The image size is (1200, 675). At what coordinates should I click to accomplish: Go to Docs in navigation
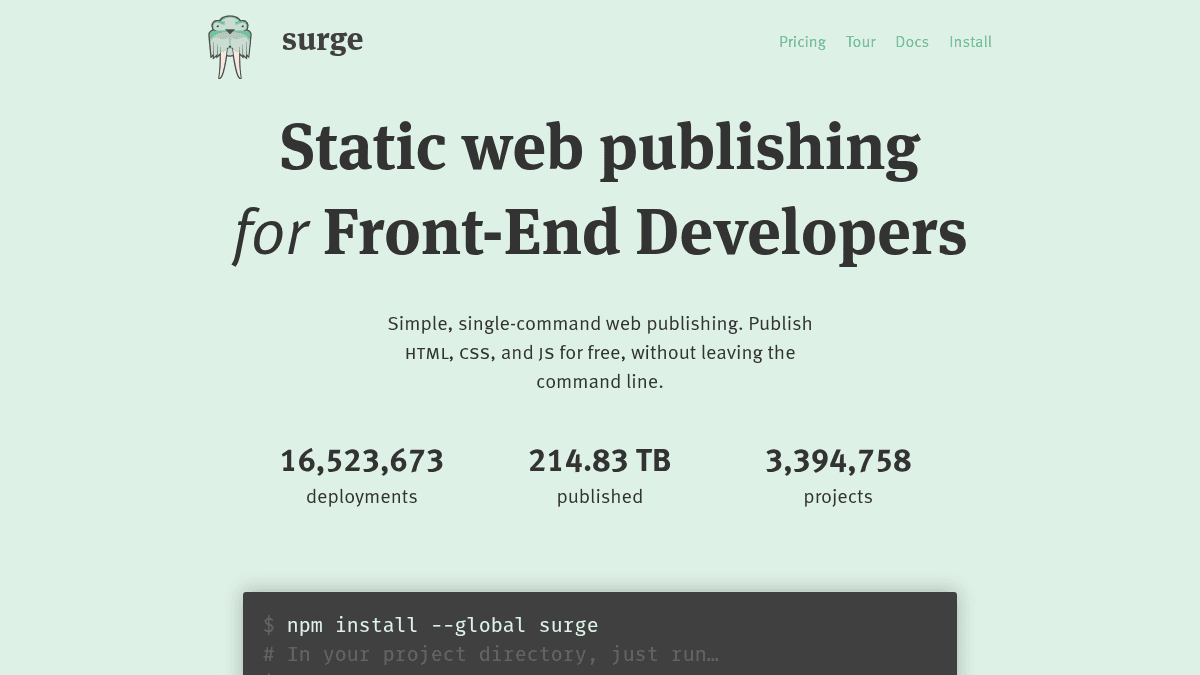click(x=912, y=42)
